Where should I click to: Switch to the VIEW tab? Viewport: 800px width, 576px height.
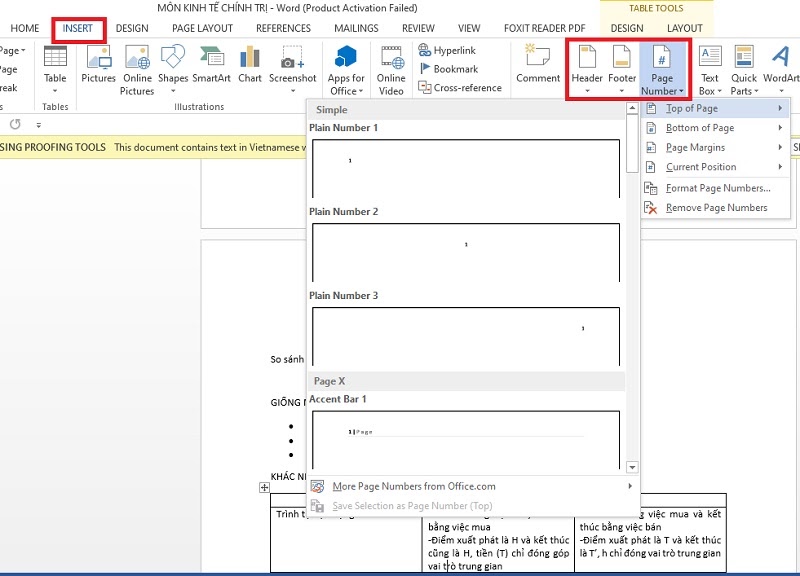pos(469,28)
